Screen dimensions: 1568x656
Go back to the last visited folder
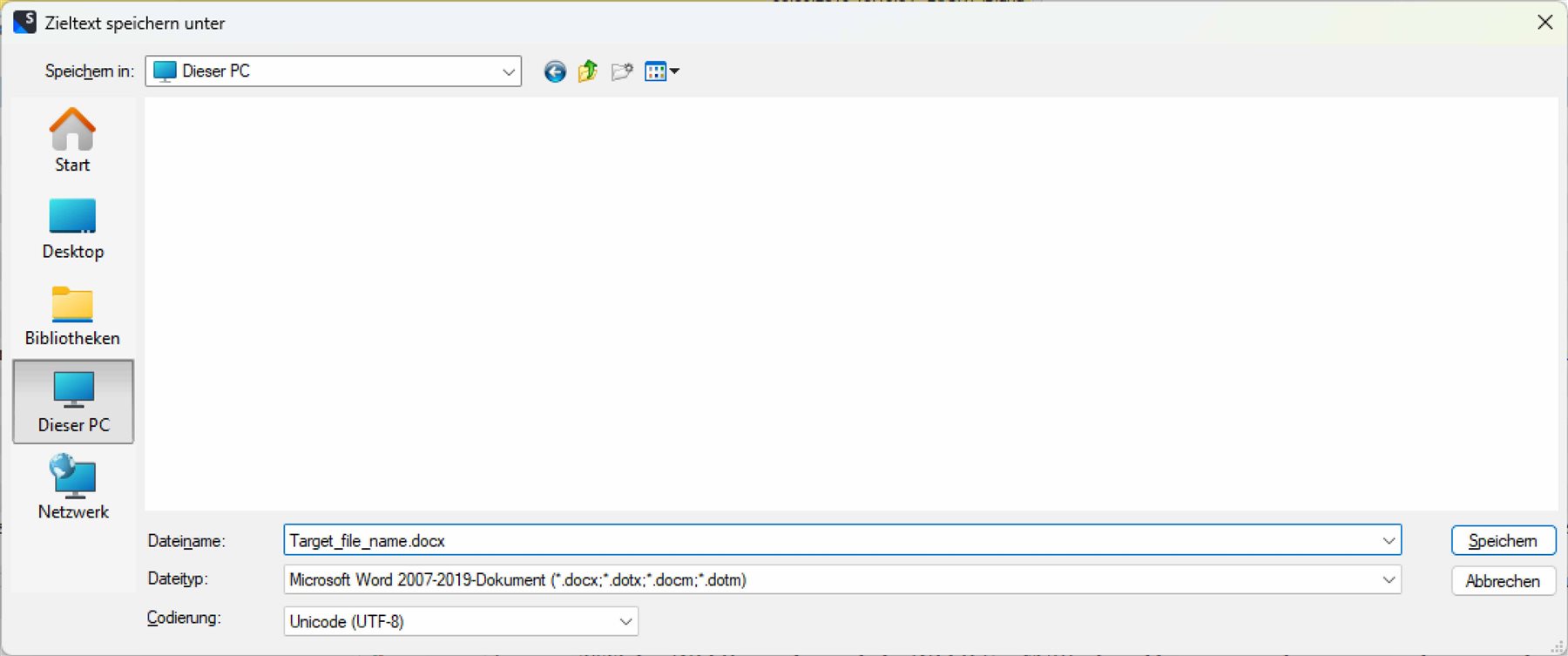tap(555, 71)
